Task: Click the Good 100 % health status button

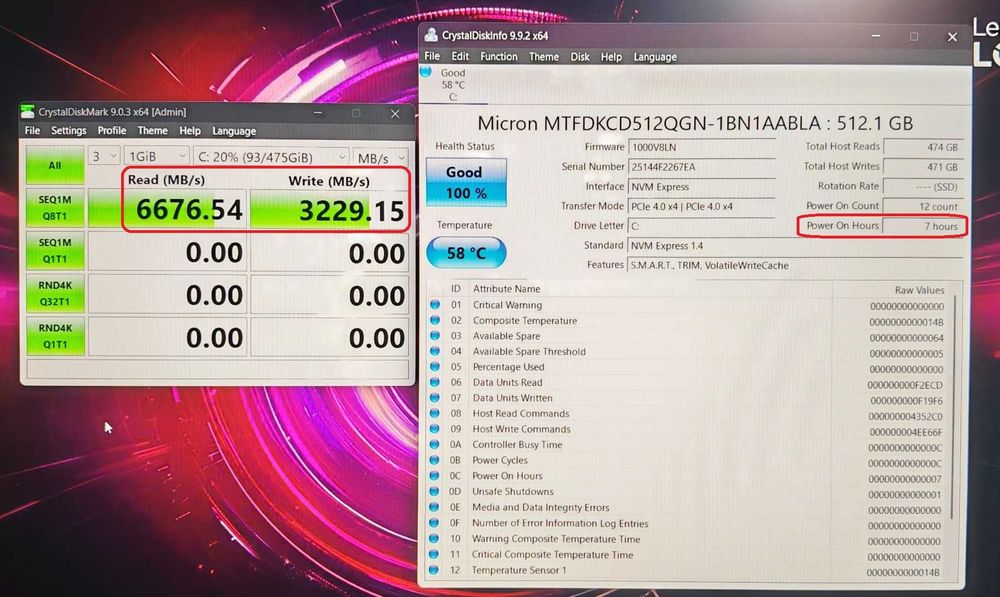Action: (466, 182)
